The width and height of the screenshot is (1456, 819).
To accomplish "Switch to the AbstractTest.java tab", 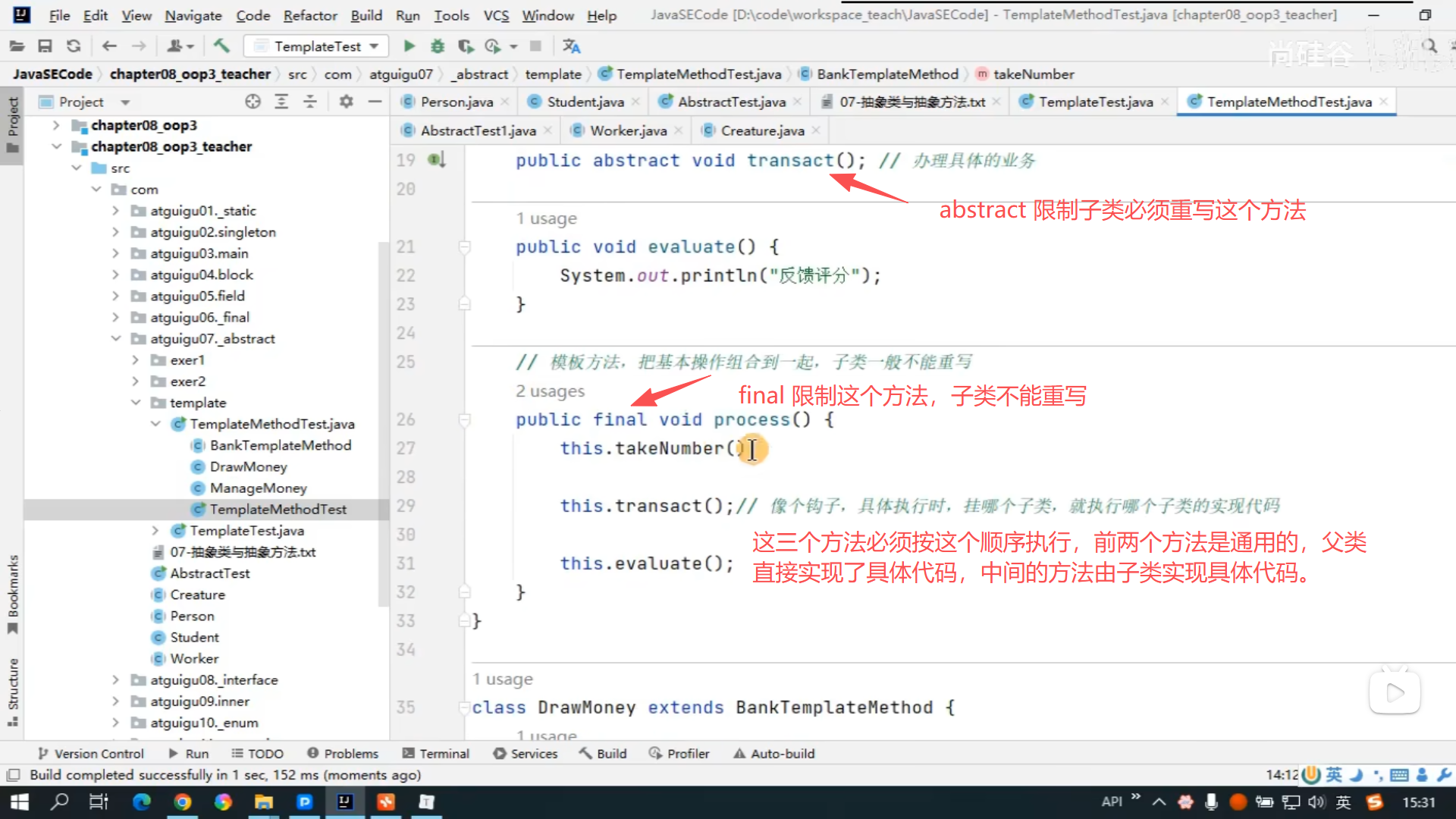I will (730, 102).
